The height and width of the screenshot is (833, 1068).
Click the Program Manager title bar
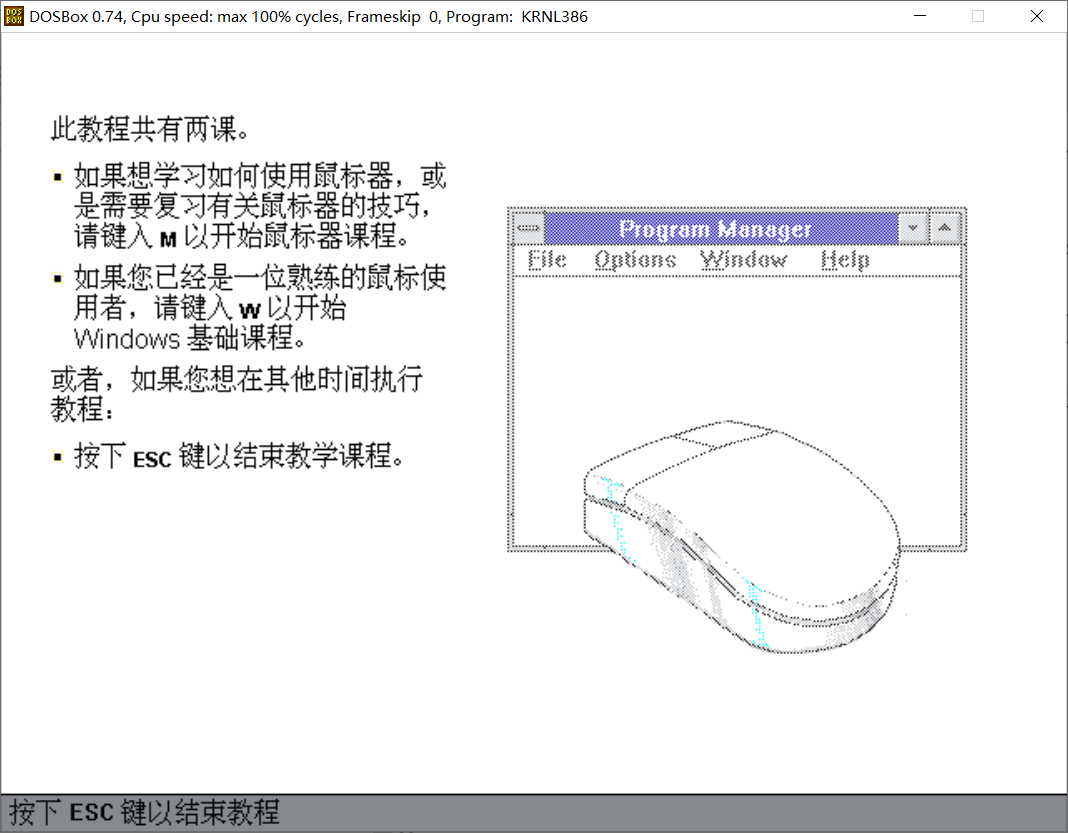pyautogui.click(x=721, y=228)
